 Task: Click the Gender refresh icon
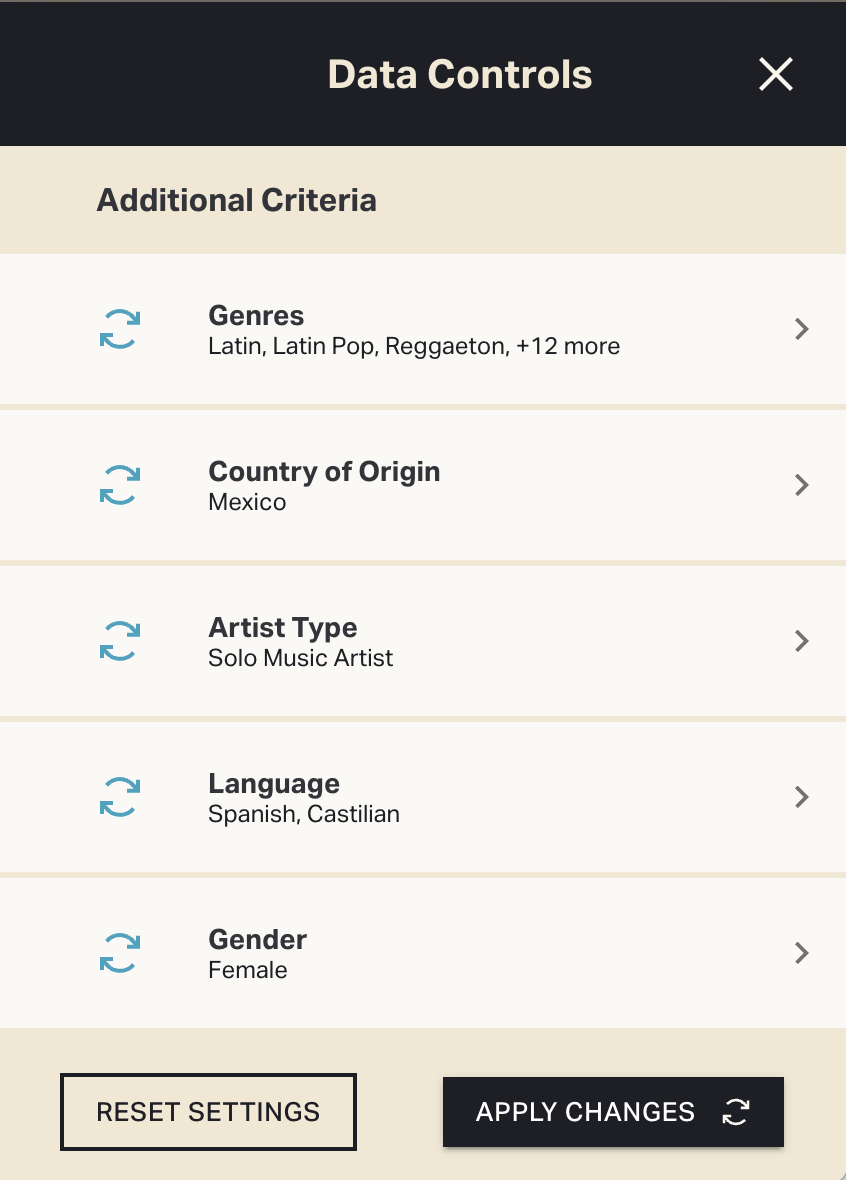click(x=120, y=953)
